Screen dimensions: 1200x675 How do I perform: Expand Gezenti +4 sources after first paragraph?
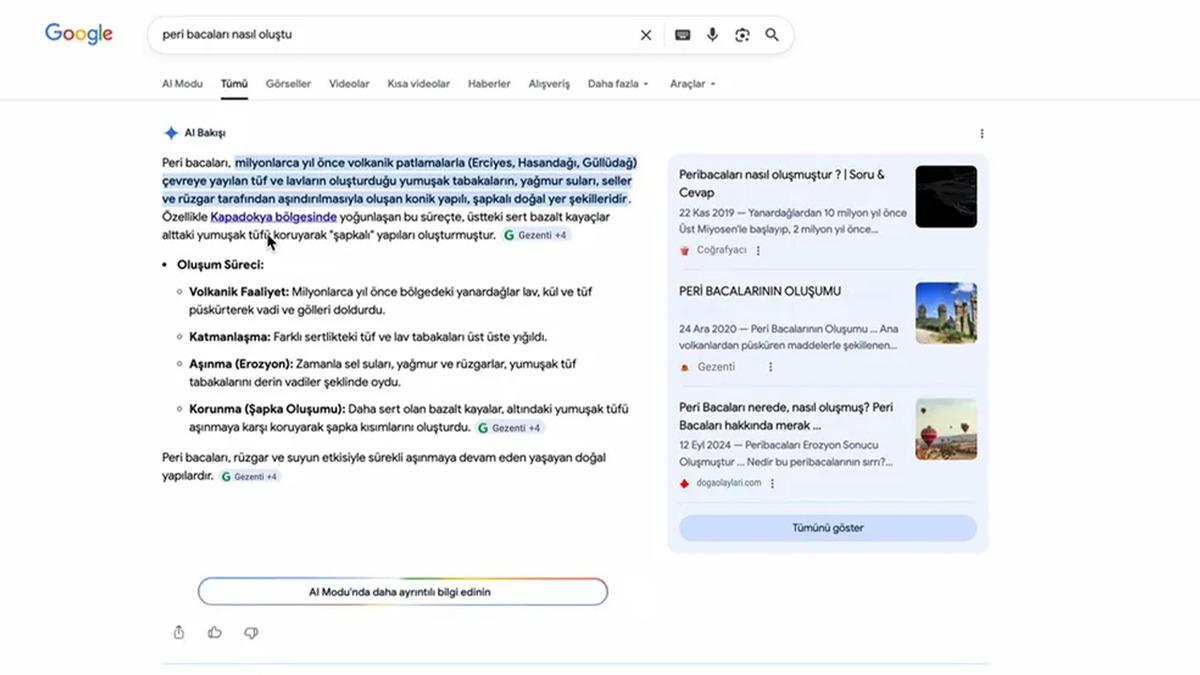click(x=537, y=235)
